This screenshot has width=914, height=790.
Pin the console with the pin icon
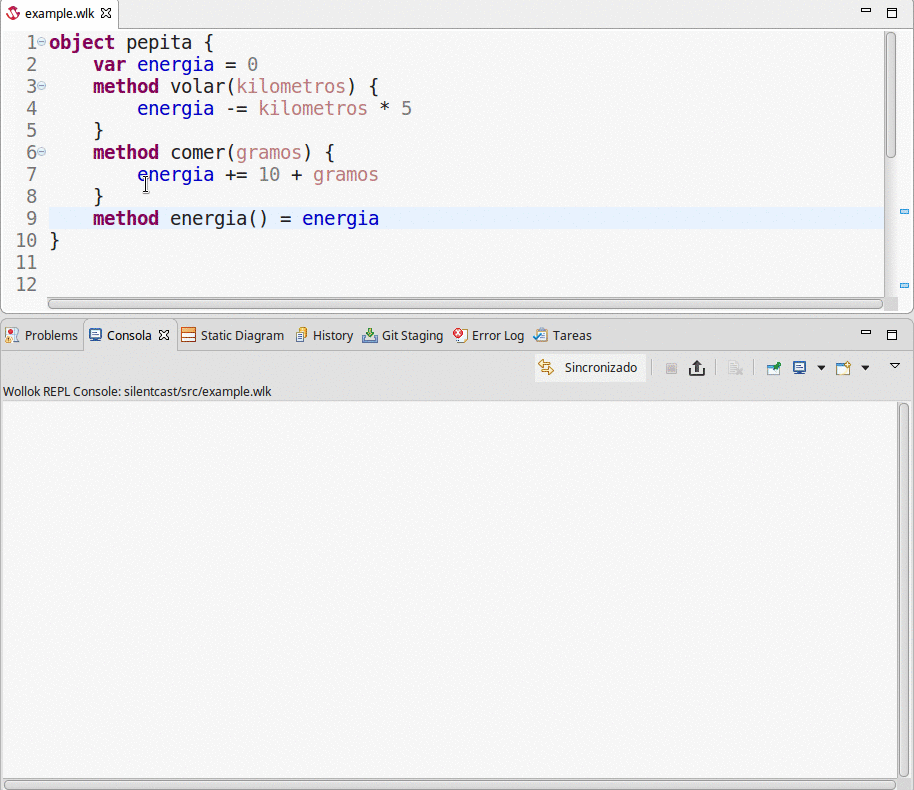[x=774, y=368]
